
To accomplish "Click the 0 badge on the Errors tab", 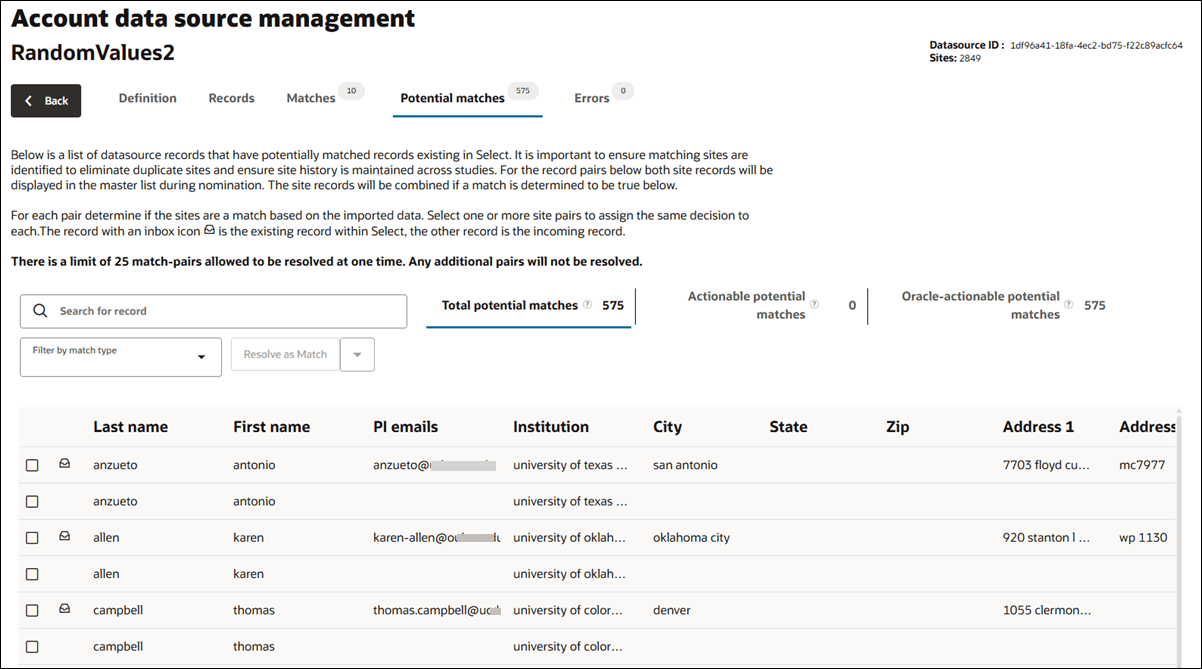I will pyautogui.click(x=623, y=91).
